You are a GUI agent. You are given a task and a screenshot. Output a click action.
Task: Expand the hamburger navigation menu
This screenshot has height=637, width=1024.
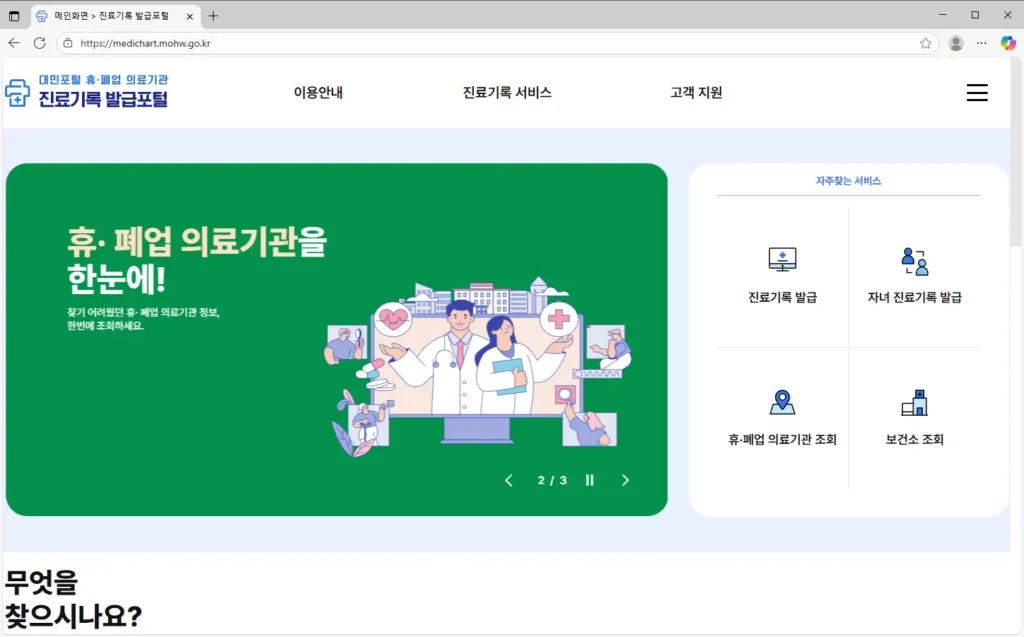click(x=977, y=92)
